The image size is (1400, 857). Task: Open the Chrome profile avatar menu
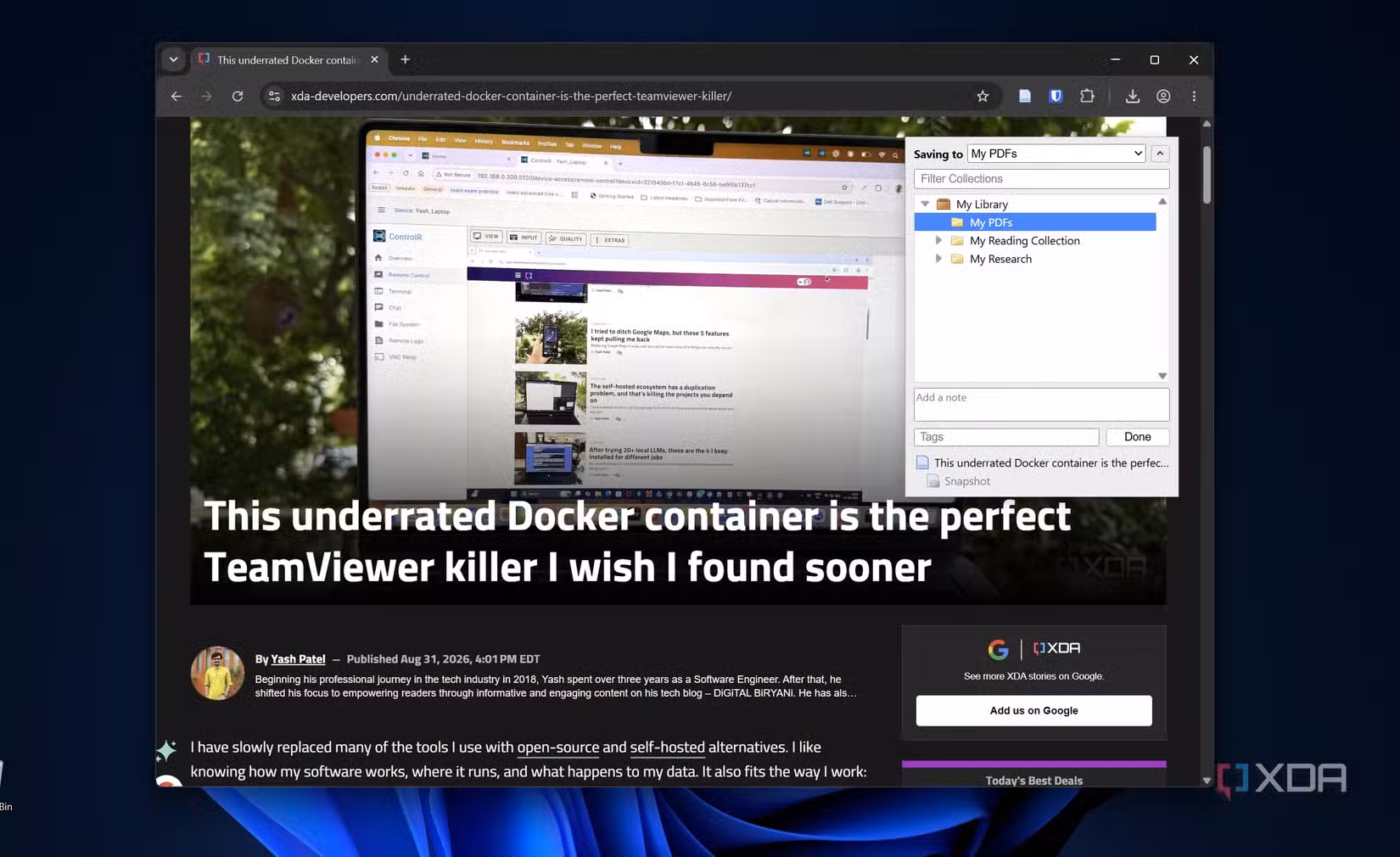pyautogui.click(x=1163, y=96)
